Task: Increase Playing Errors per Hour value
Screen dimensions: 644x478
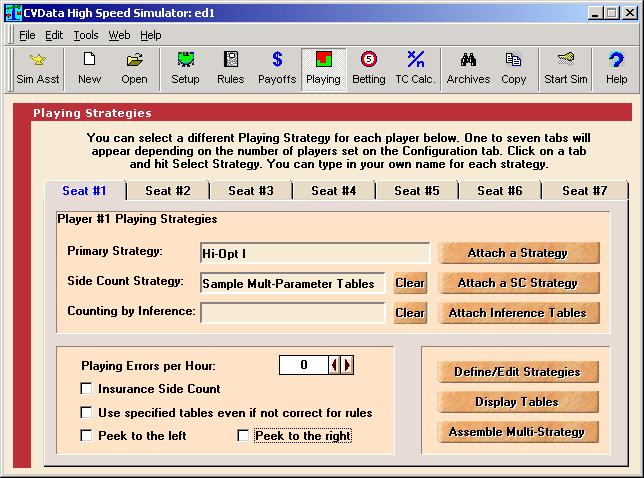Action: tap(348, 365)
